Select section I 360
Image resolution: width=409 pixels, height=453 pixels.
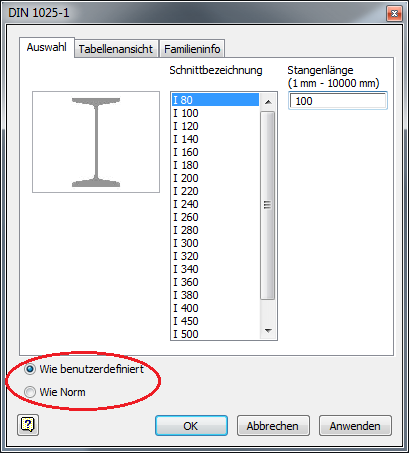pos(215,282)
